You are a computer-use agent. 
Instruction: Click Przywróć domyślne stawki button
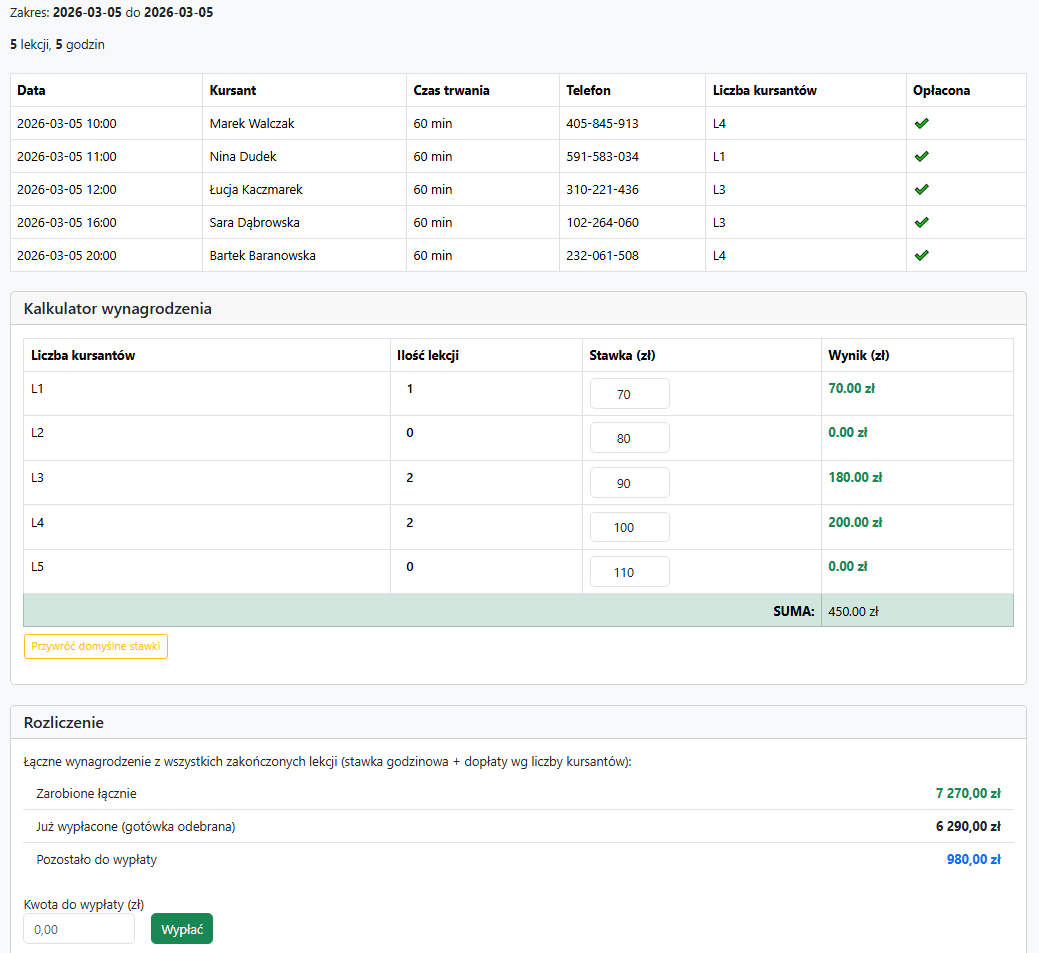click(96, 646)
